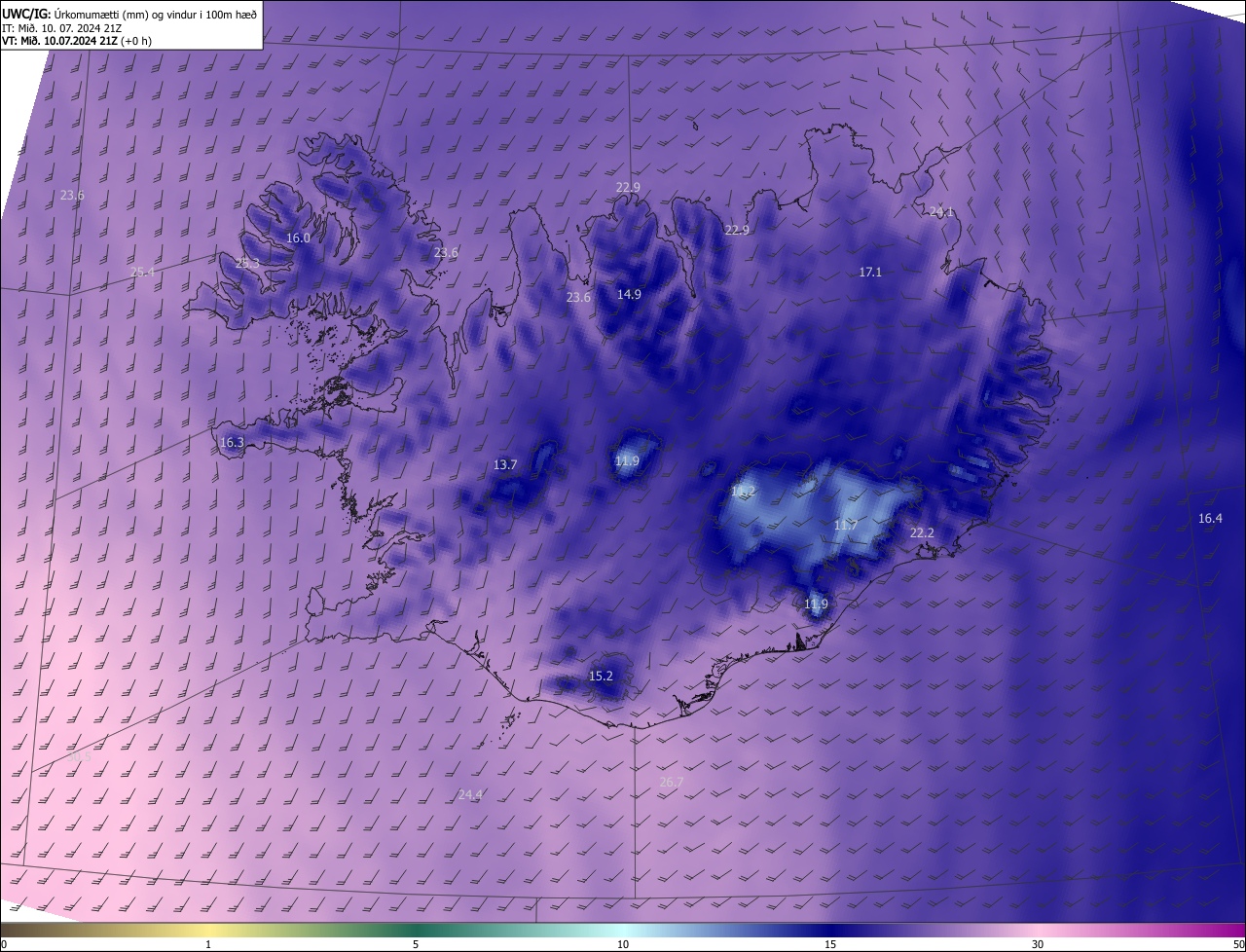The width and height of the screenshot is (1246, 952).
Task: Click the 14.9 value in north Iceland
Action: point(629,294)
